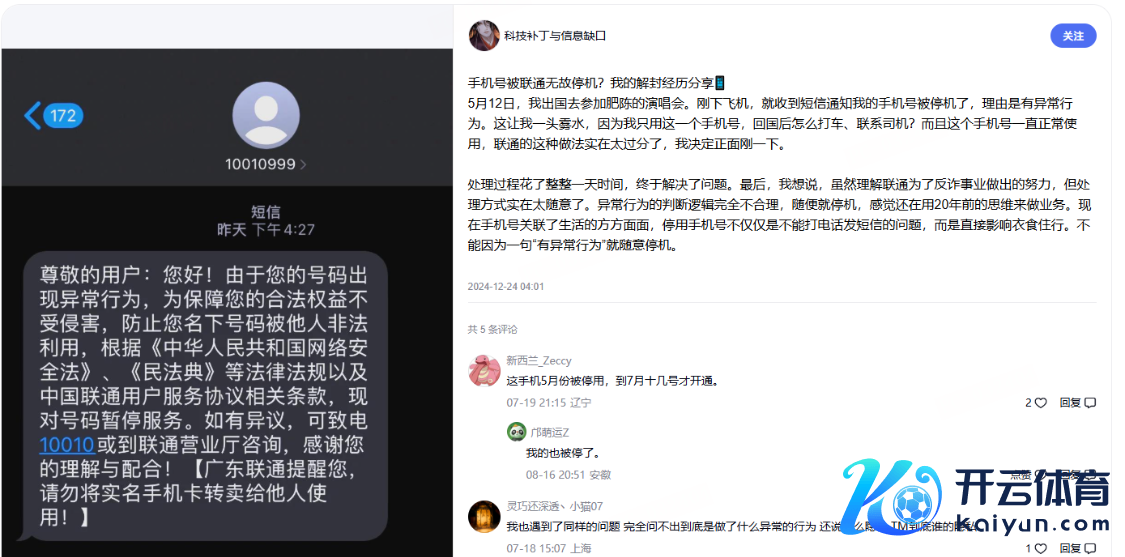Follow the author with 关注 button

point(1073,36)
